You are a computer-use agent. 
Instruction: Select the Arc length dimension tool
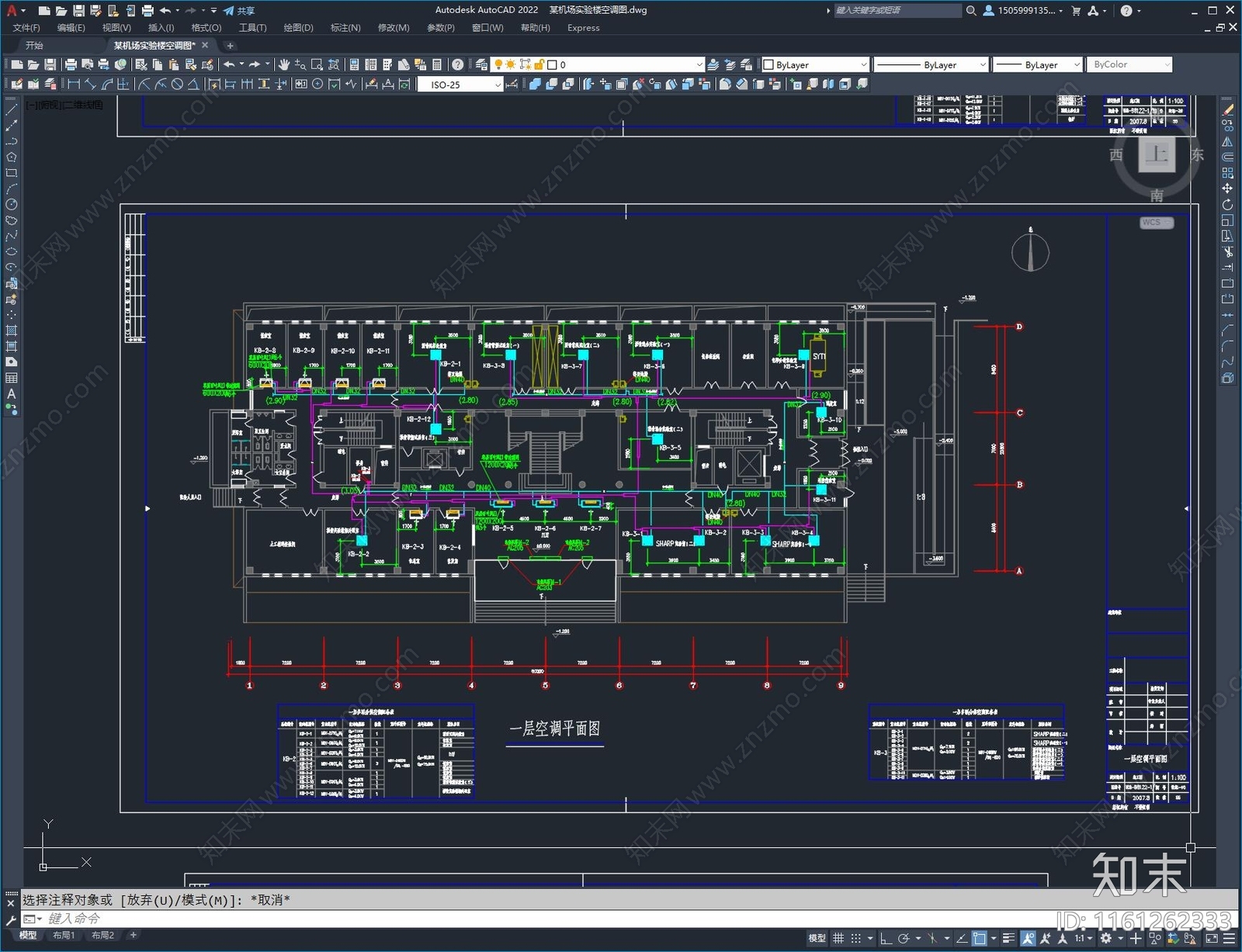[107, 84]
